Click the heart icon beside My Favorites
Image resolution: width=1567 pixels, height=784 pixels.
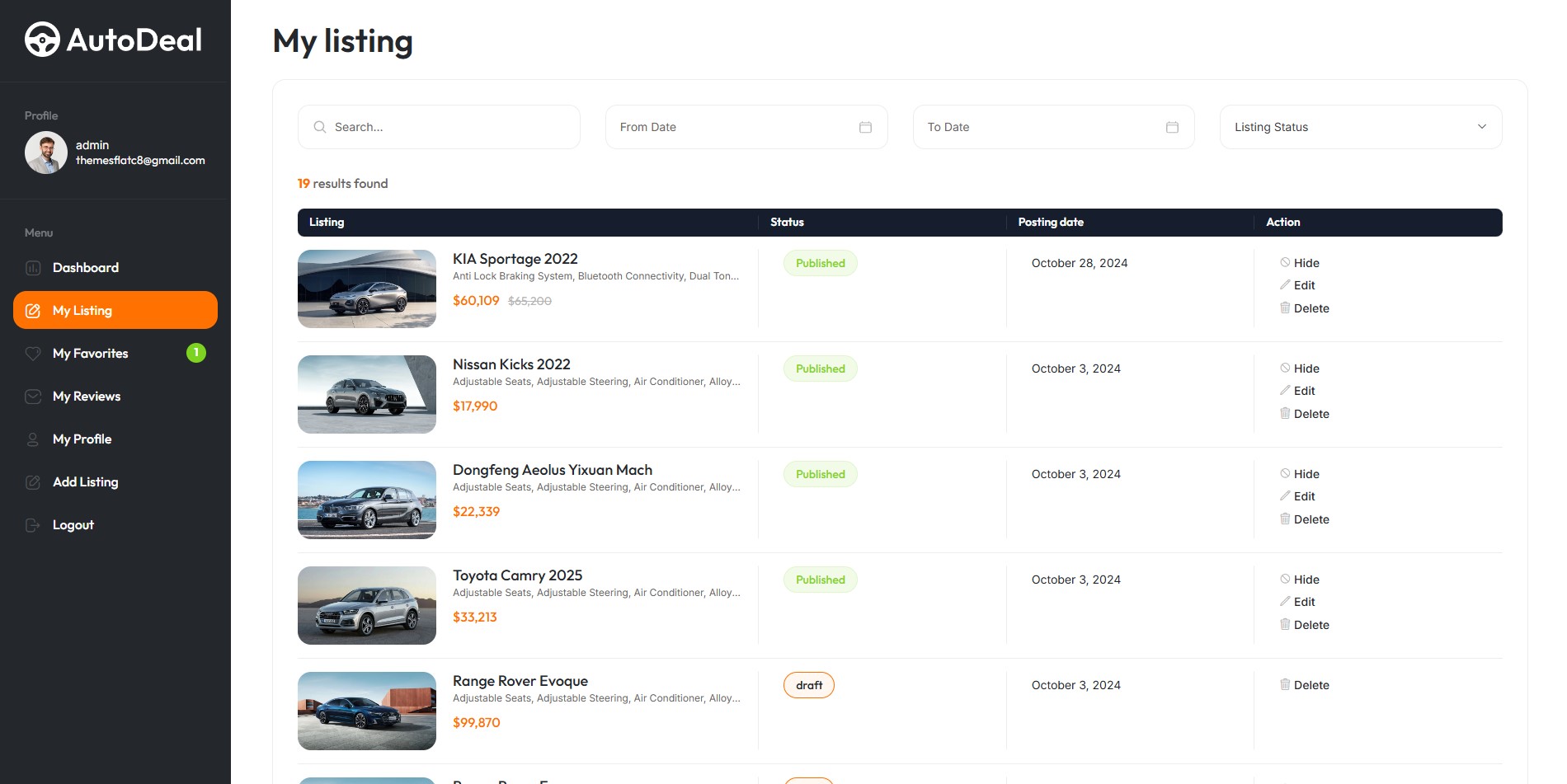coord(33,354)
